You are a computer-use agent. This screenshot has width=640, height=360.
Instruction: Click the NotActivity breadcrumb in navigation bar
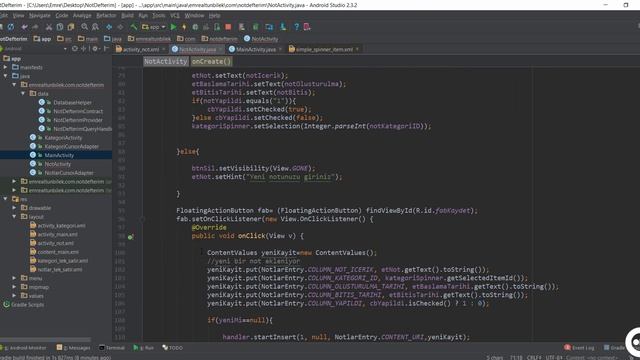pyautogui.click(x=261, y=39)
